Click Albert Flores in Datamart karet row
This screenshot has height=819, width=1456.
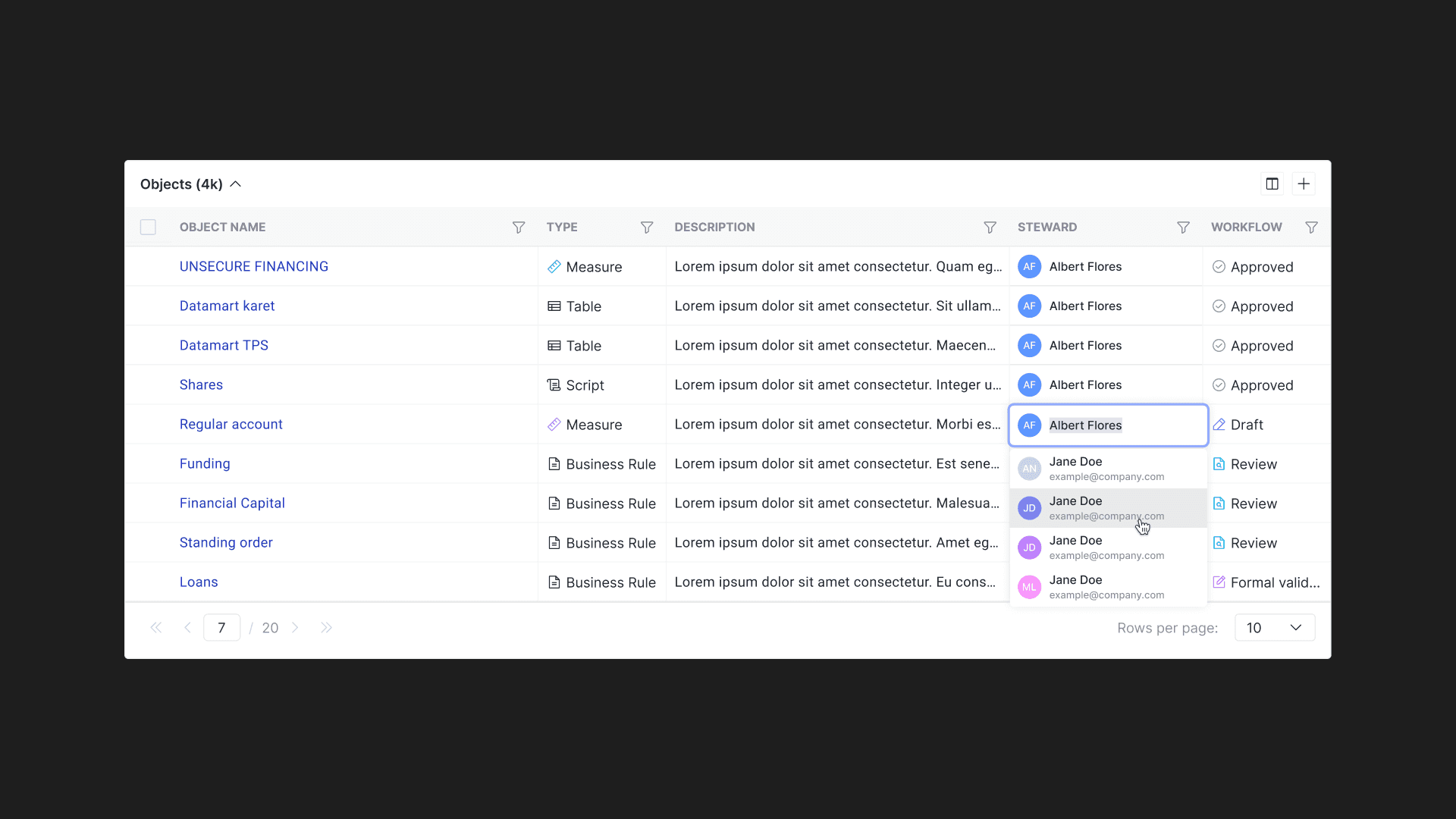tap(1085, 306)
